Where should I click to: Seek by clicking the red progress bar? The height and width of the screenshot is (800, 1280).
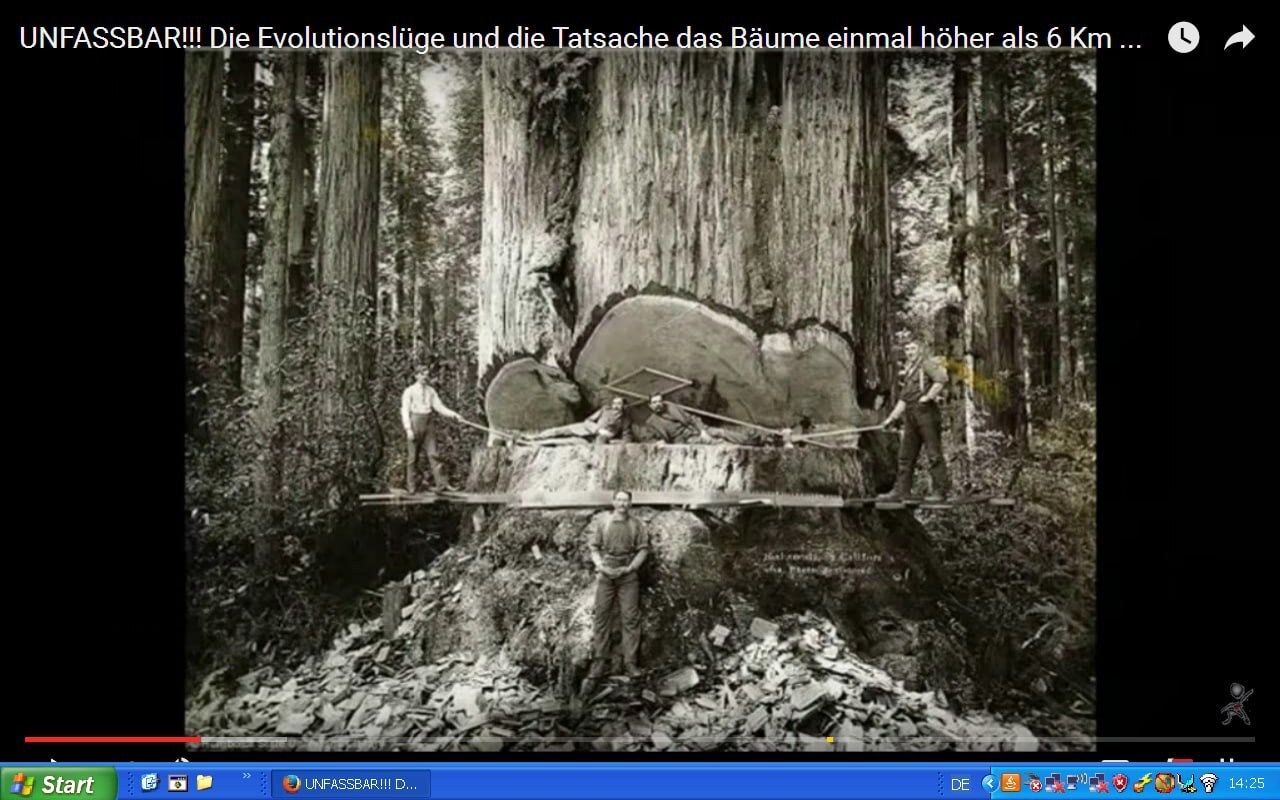click(x=110, y=739)
